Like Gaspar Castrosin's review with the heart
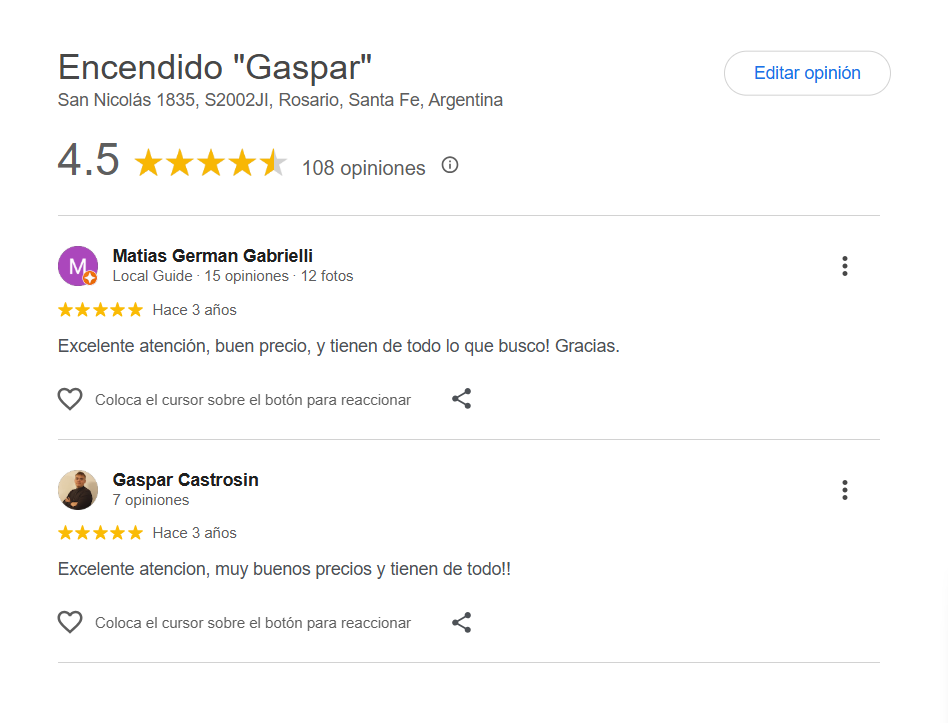 (70, 622)
